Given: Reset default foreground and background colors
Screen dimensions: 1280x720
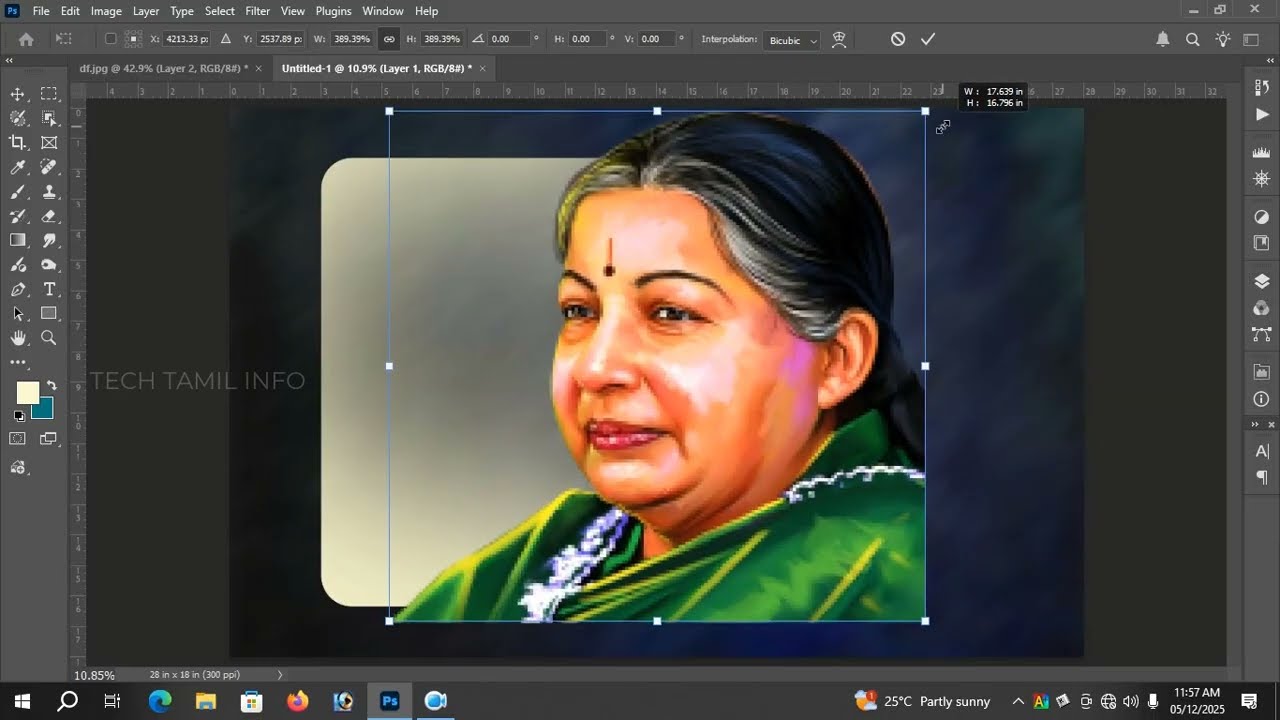Looking at the screenshot, I should click(18, 416).
